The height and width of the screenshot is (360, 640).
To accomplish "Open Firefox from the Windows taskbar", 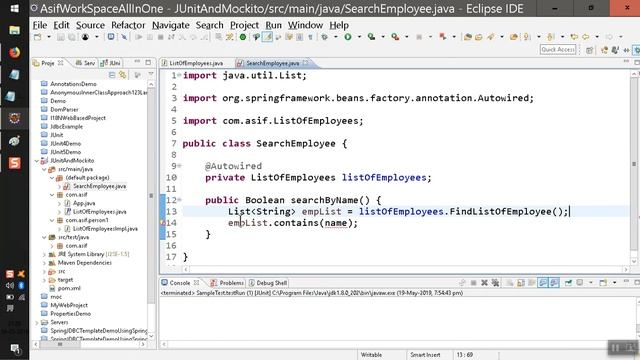I will coord(14,53).
